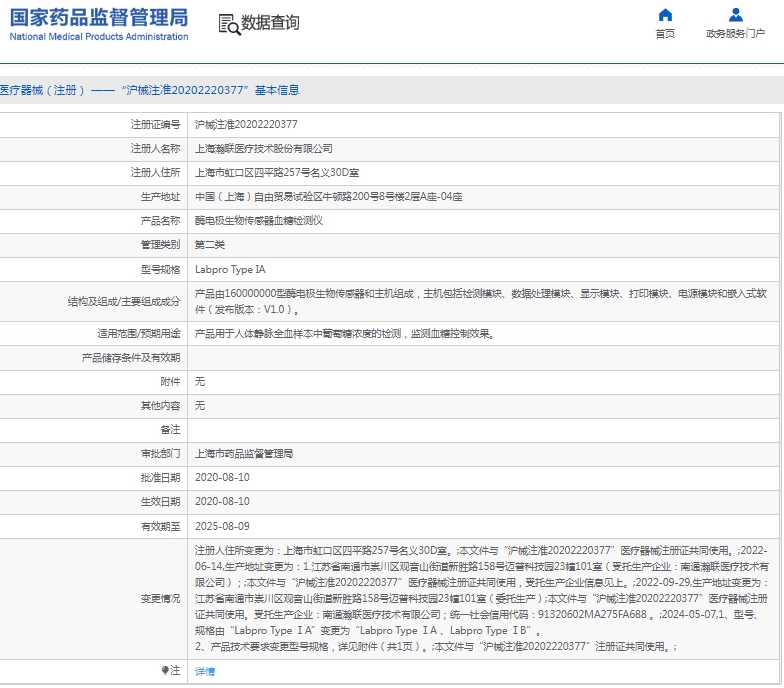The image size is (784, 688).
Task: Open the 首页 home icon
Action: (665, 15)
